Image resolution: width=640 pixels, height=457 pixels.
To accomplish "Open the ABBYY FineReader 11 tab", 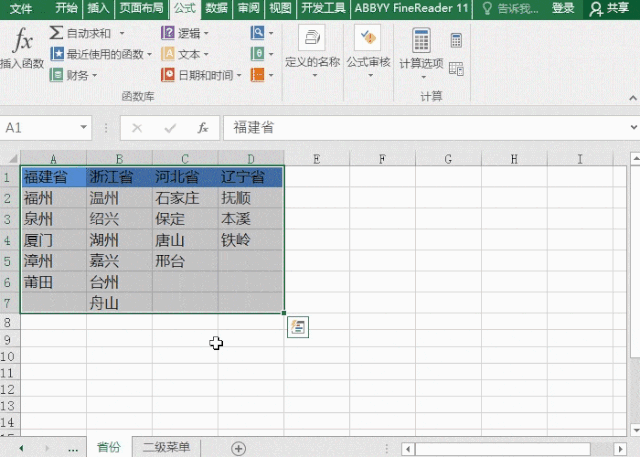I will coord(411,9).
